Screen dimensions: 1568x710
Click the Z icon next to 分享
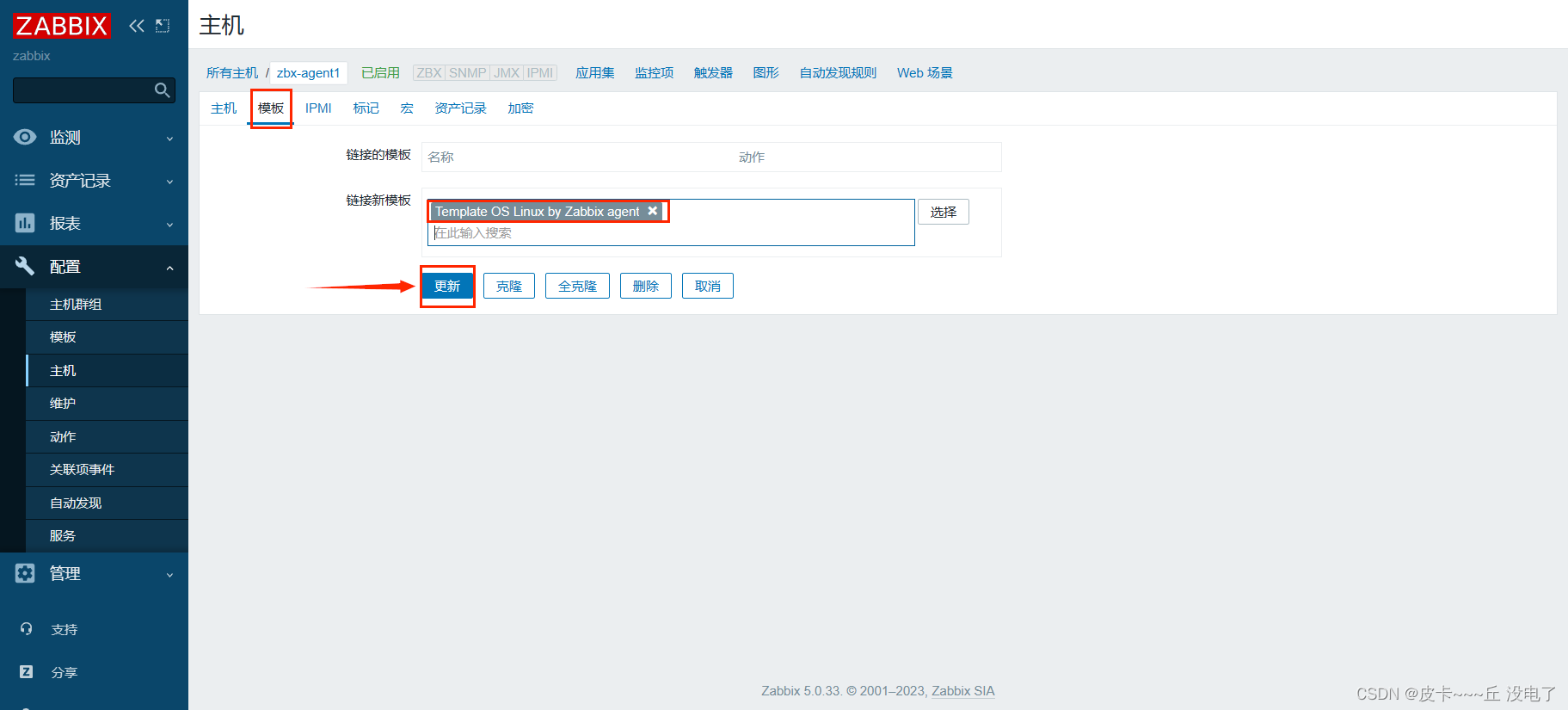tap(26, 672)
